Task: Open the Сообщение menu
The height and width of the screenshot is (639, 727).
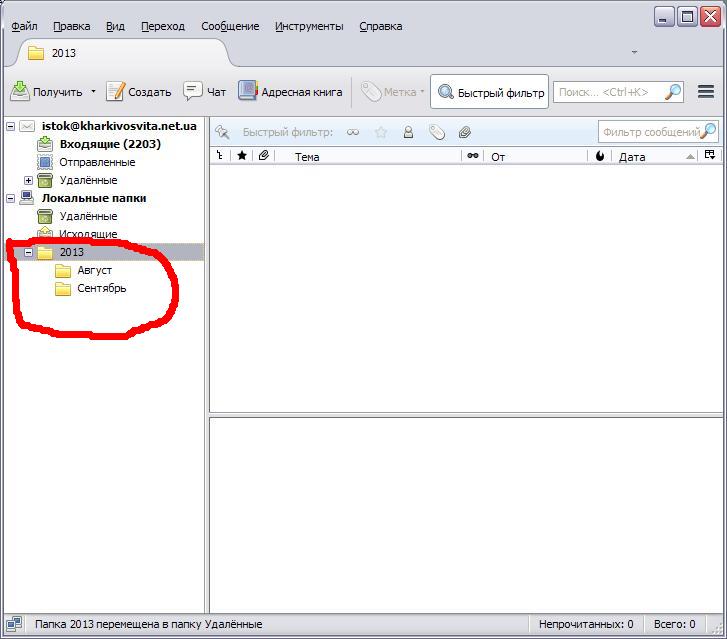Action: (x=230, y=26)
